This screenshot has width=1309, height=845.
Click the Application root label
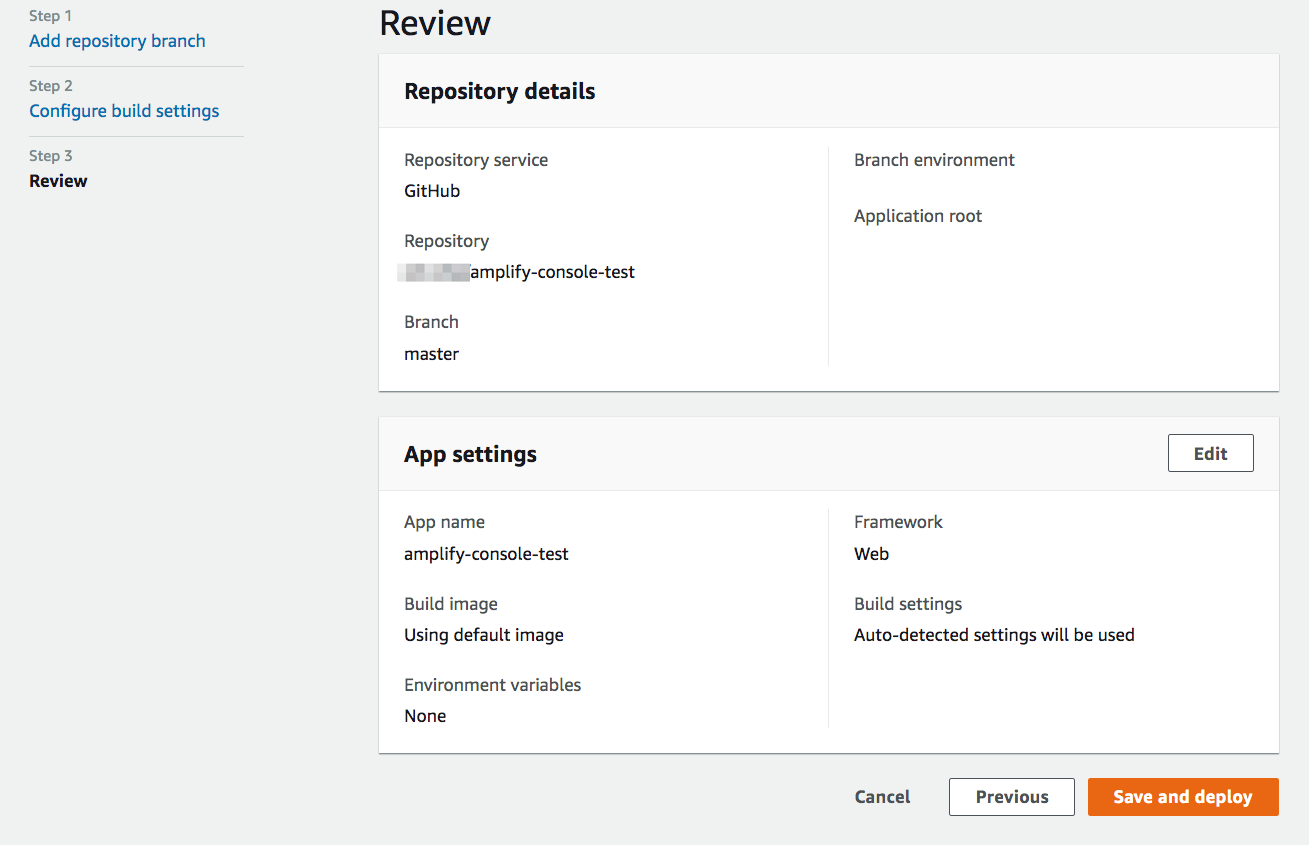click(x=917, y=216)
